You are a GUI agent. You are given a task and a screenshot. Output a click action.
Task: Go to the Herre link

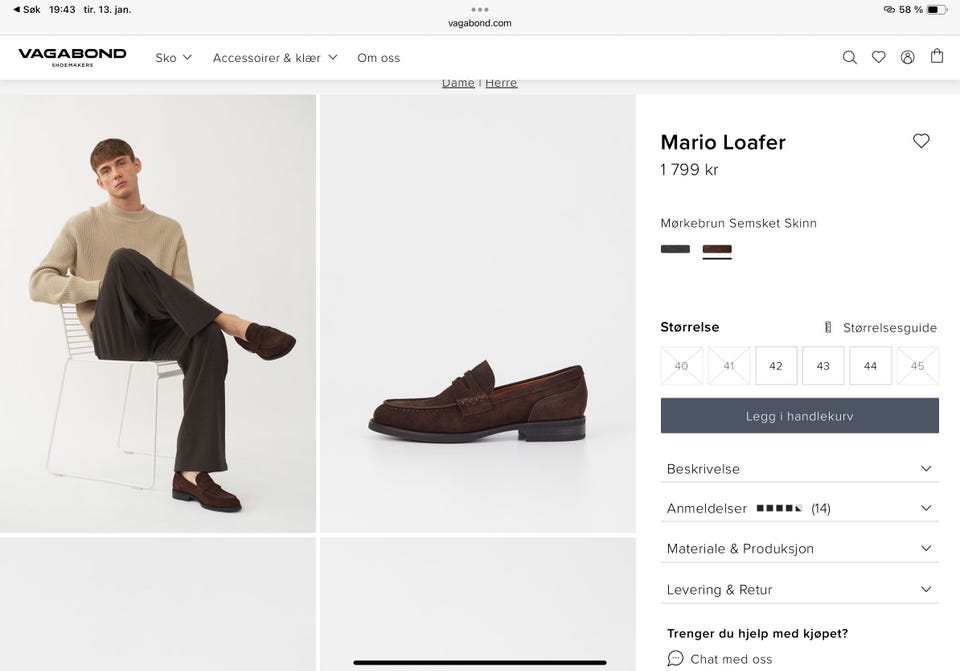tap(501, 82)
